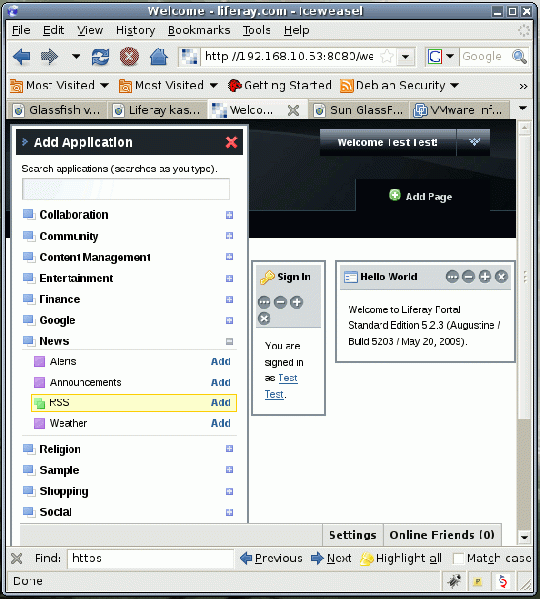540x599 pixels.
Task: Open the Bookmarks menu
Action: click(x=199, y=30)
